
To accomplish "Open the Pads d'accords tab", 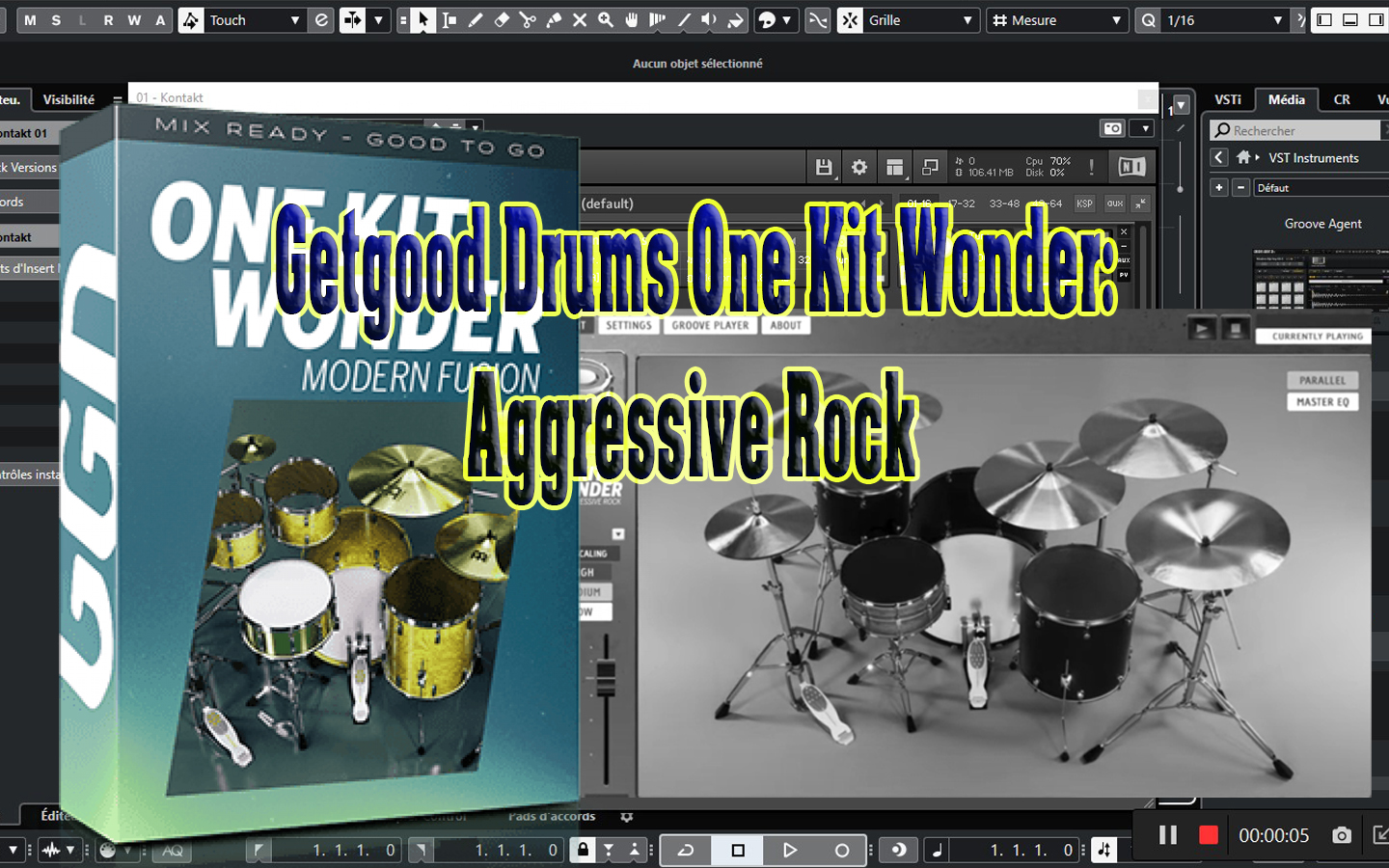I will pyautogui.click(x=552, y=817).
